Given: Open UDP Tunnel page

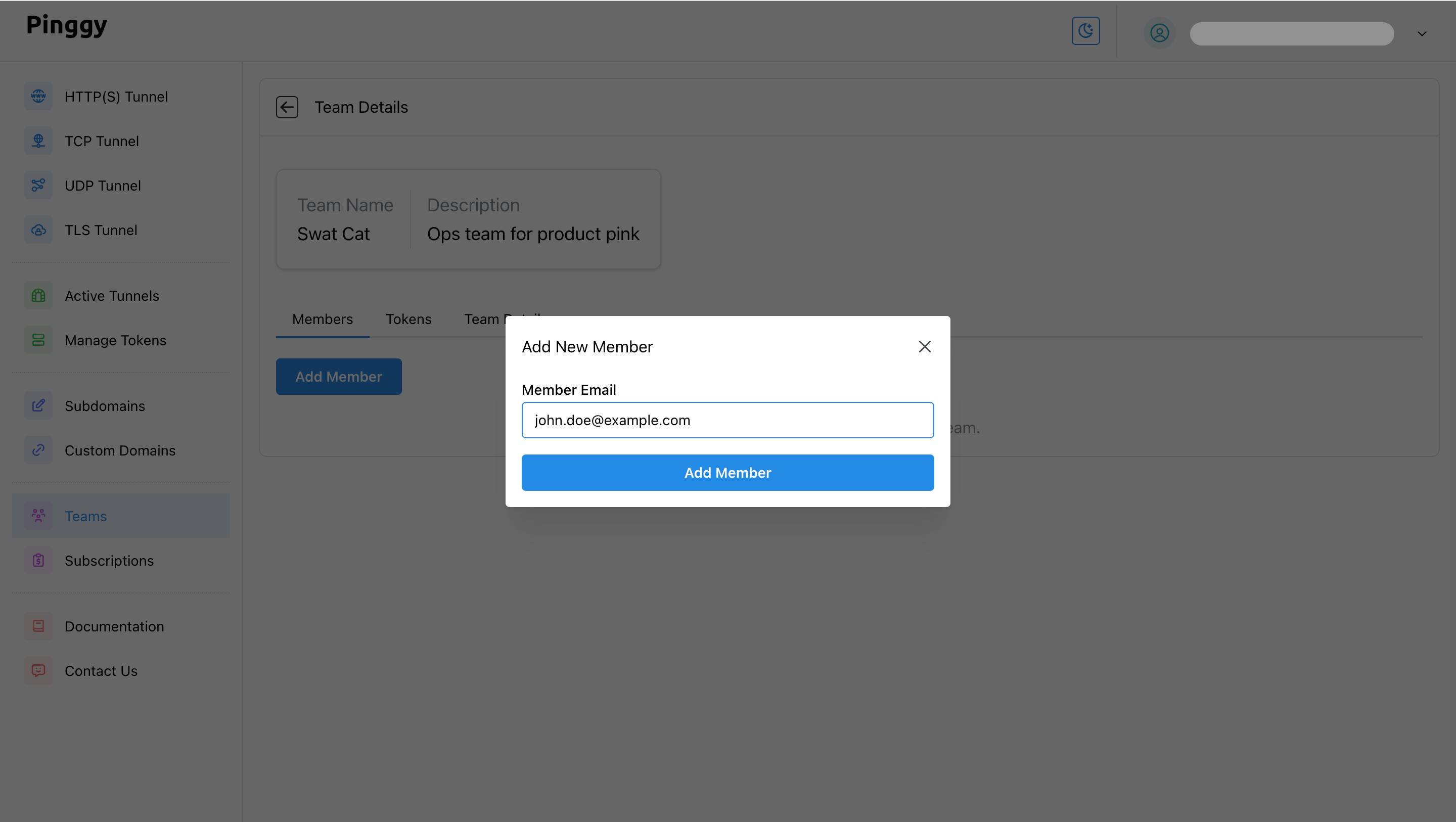Looking at the screenshot, I should tap(121, 186).
